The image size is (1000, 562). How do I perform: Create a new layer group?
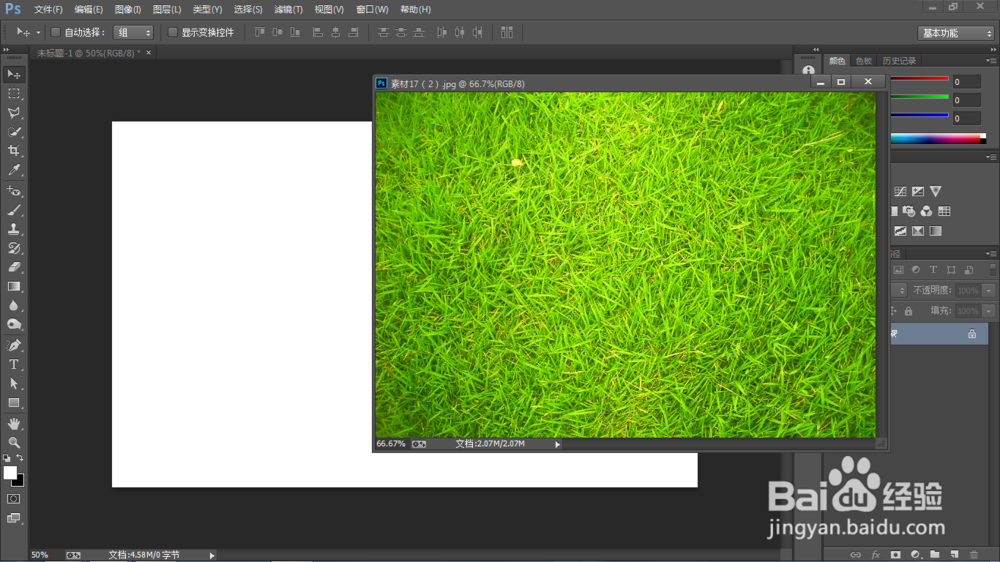tap(935, 554)
